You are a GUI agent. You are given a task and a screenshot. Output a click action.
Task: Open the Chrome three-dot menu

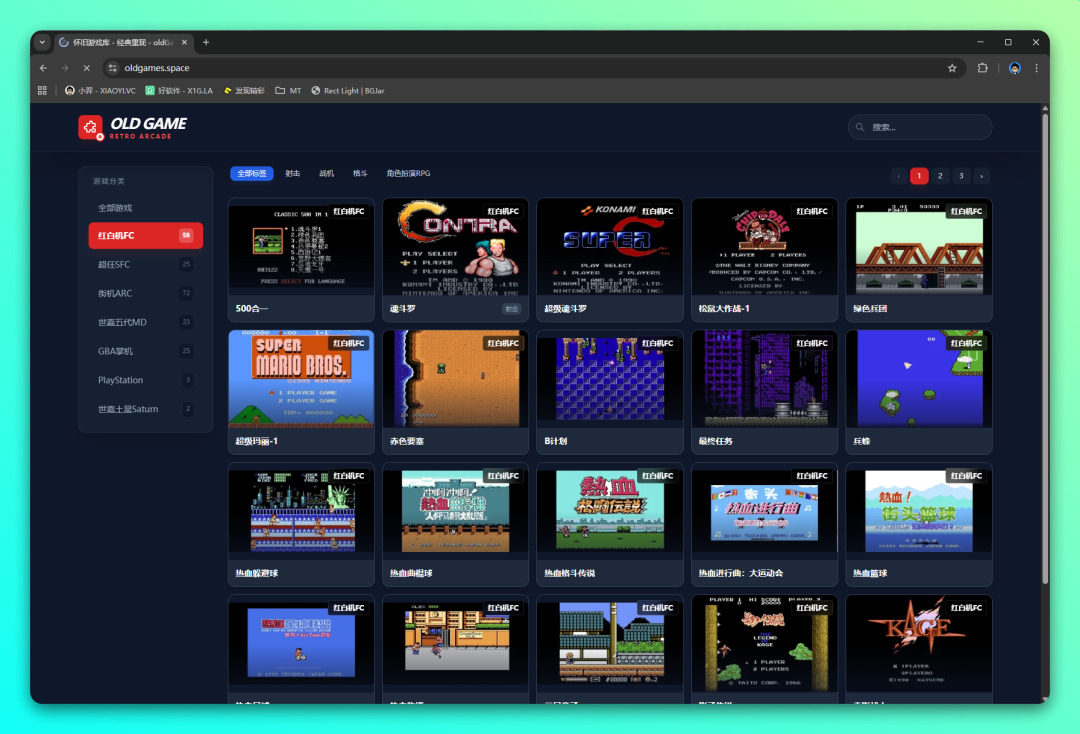(x=1036, y=68)
